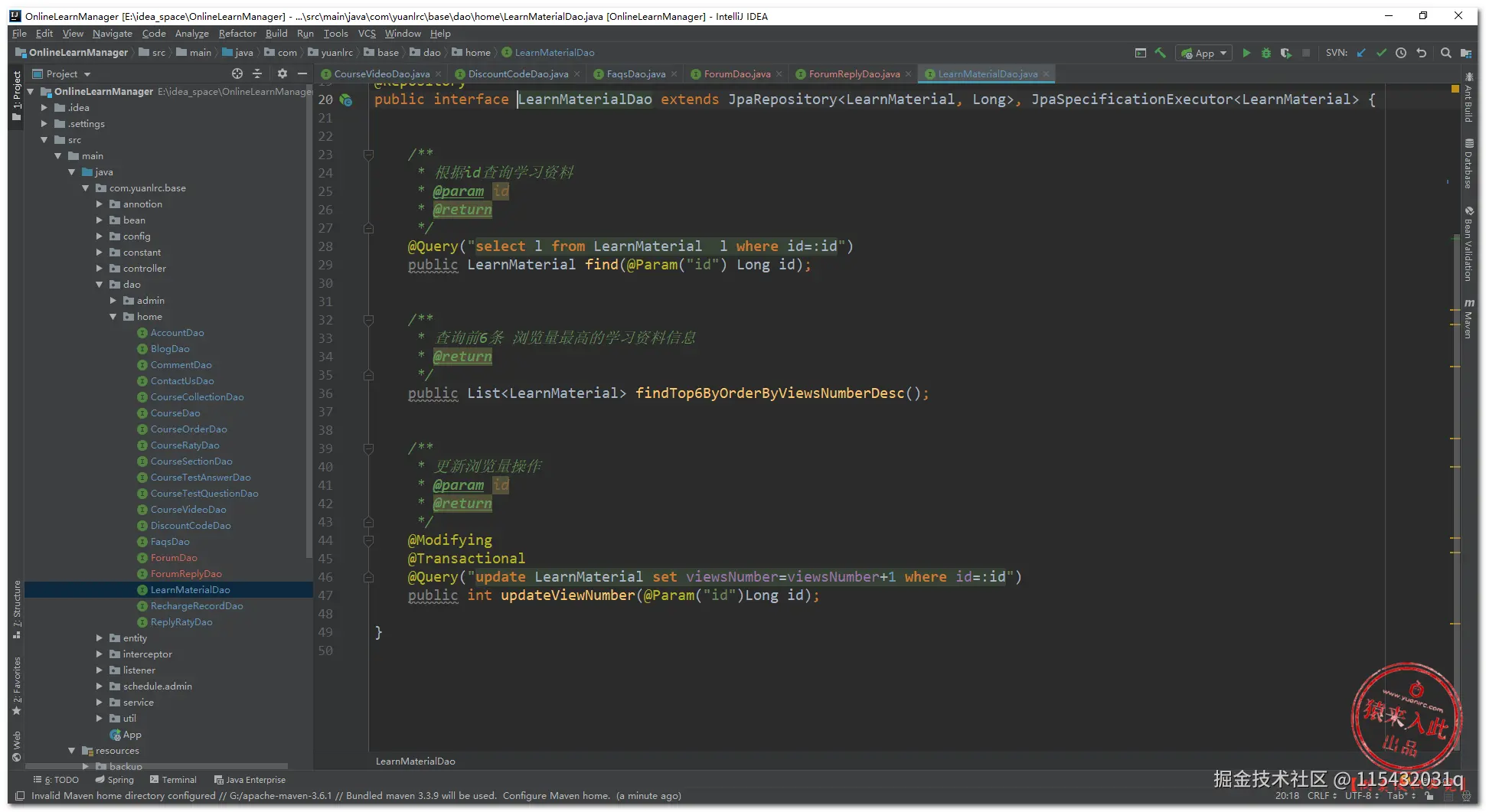Toggle the 1: Project tool window stripe button

pyautogui.click(x=17, y=96)
